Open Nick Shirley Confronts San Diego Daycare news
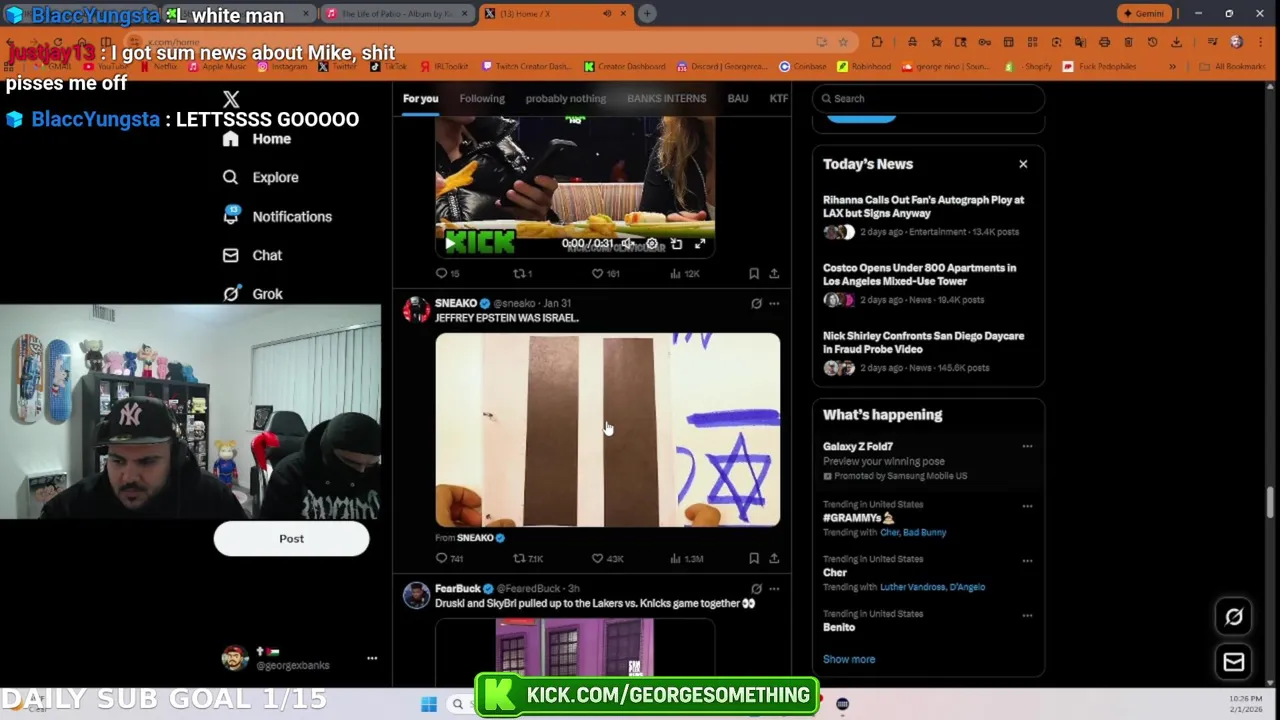Screen dimensions: 1280x720 coord(928,353)
